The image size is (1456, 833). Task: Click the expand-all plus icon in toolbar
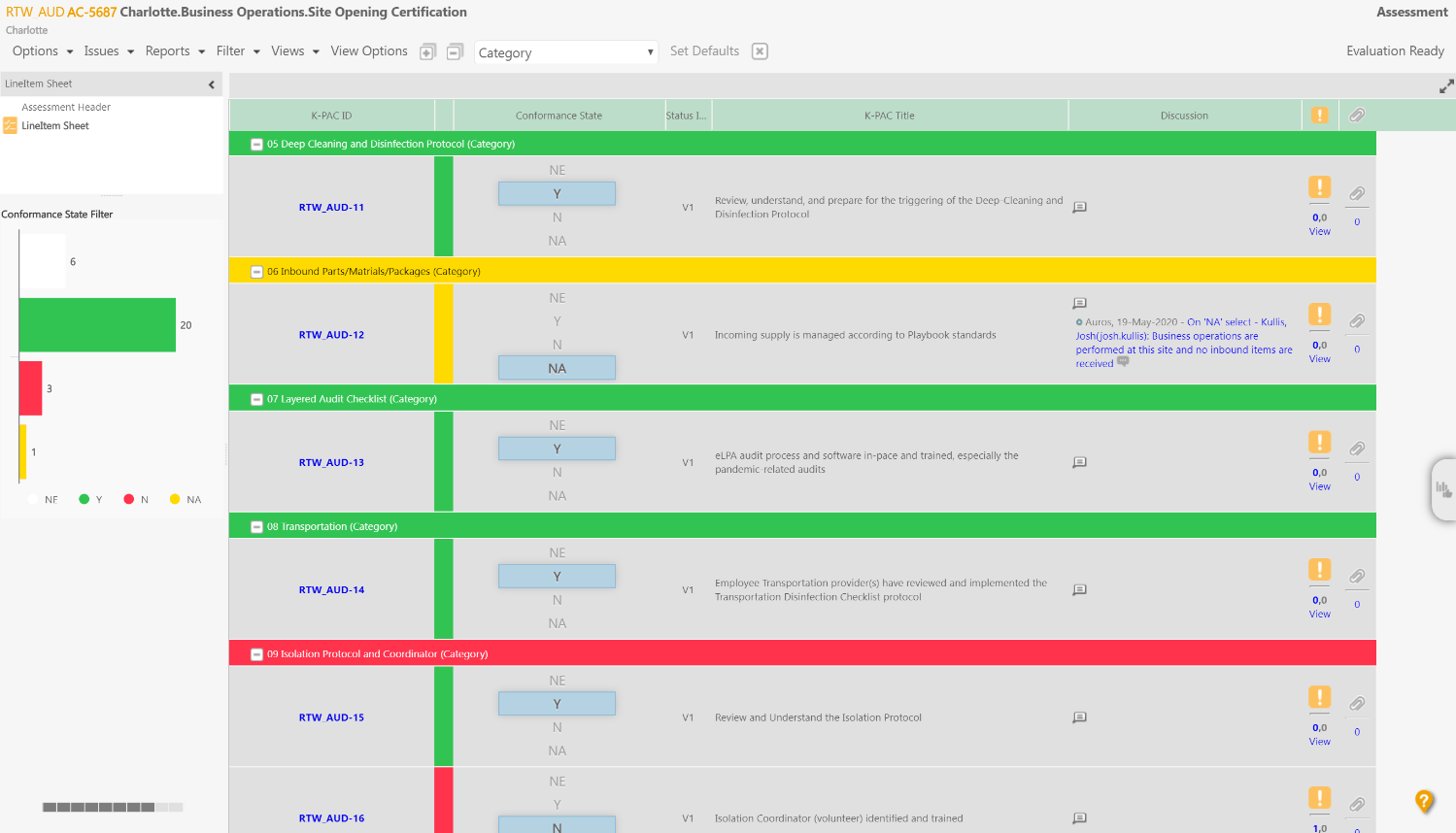coord(427,52)
